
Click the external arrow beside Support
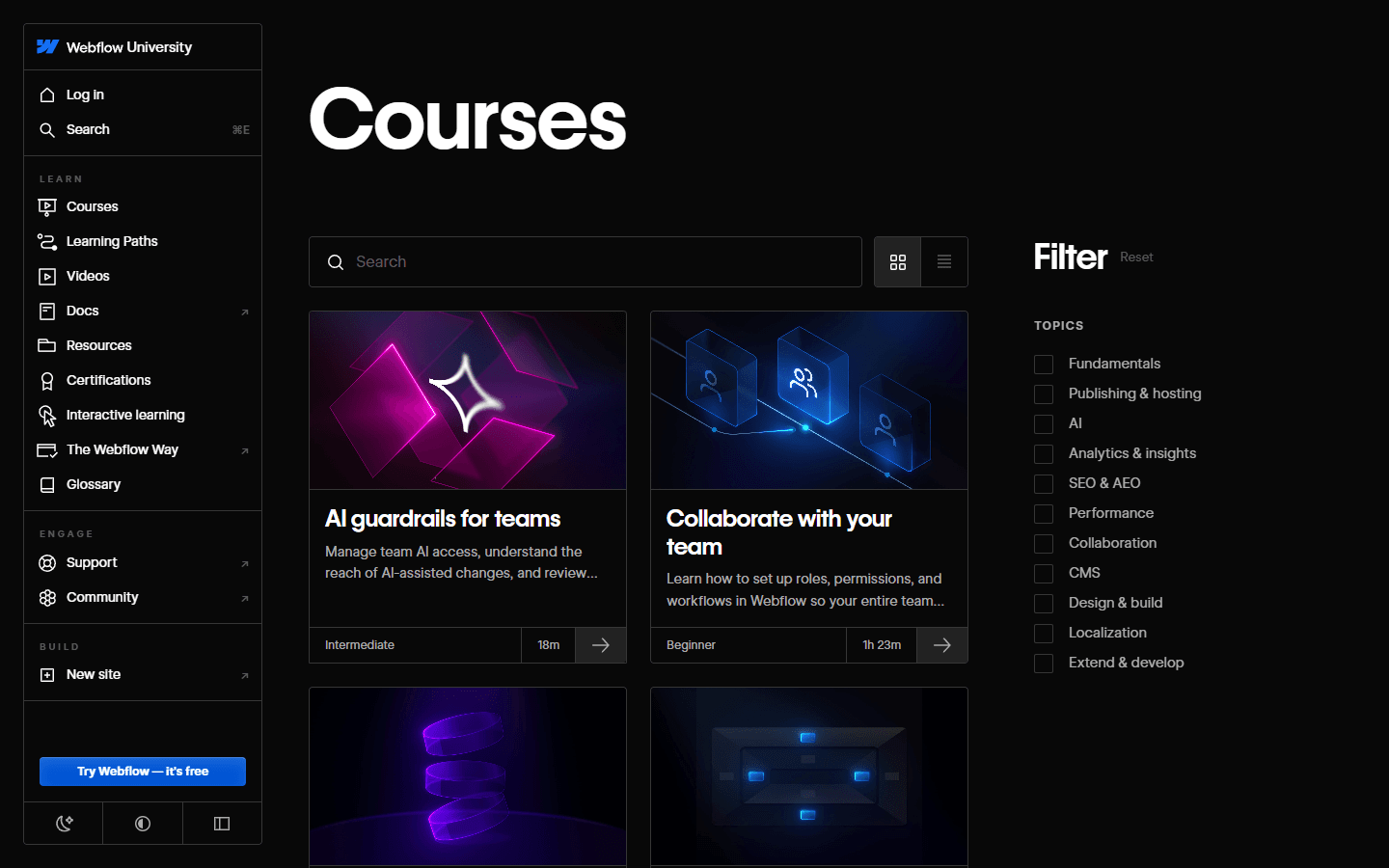tap(245, 563)
